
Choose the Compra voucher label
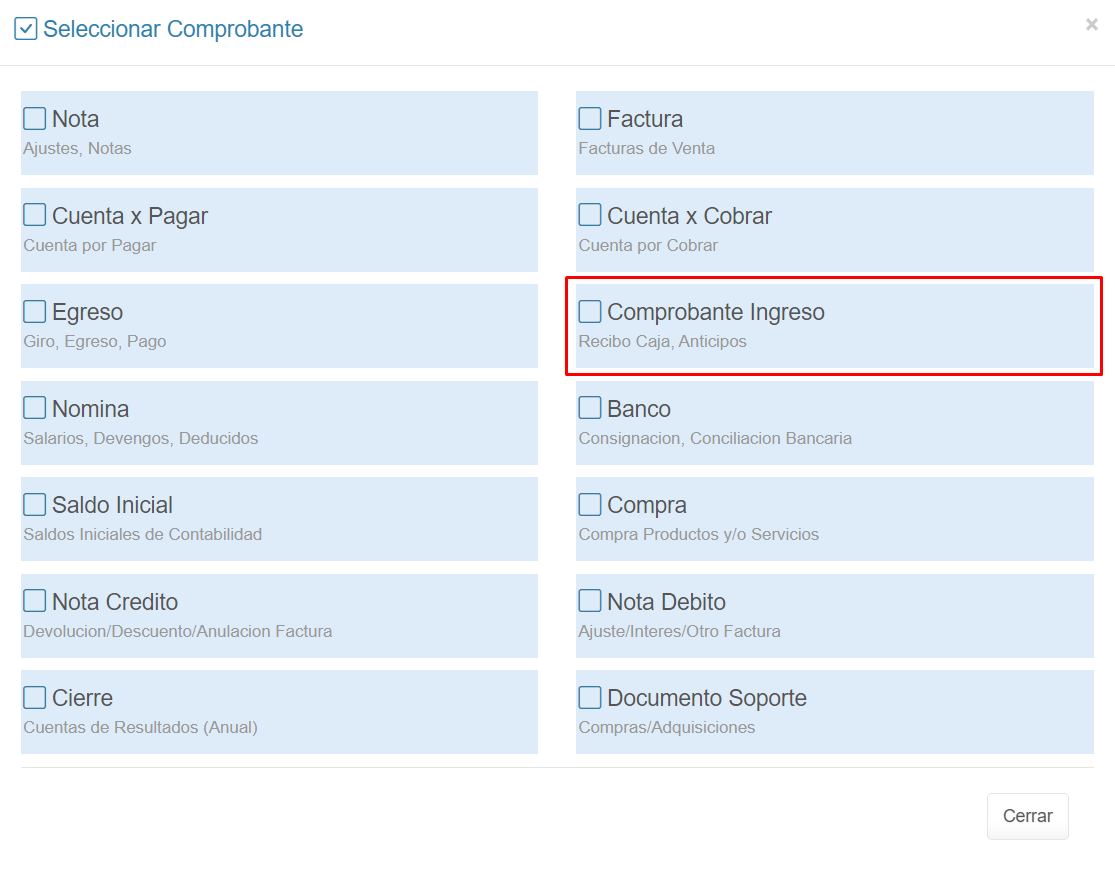point(646,505)
